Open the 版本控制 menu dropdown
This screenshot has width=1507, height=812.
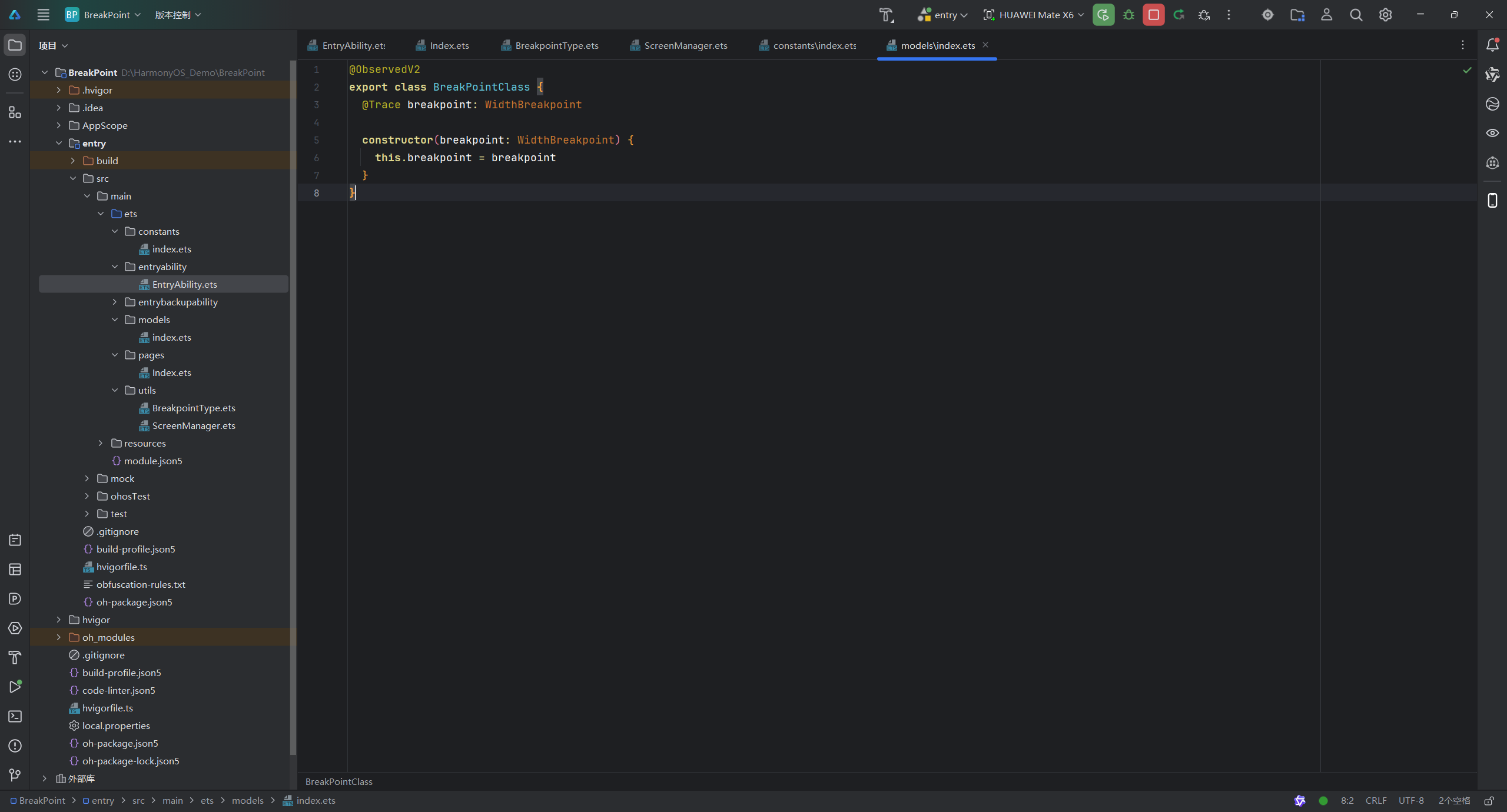coord(178,15)
